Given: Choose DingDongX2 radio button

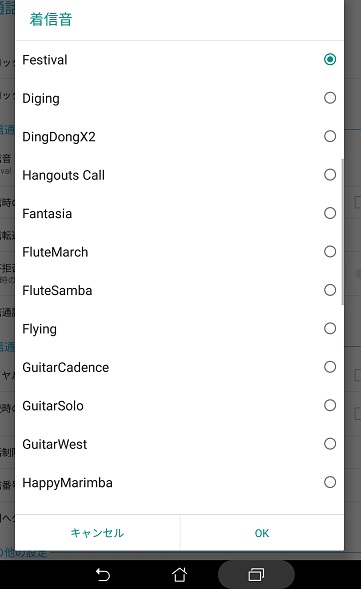Looking at the screenshot, I should click(x=330, y=136).
